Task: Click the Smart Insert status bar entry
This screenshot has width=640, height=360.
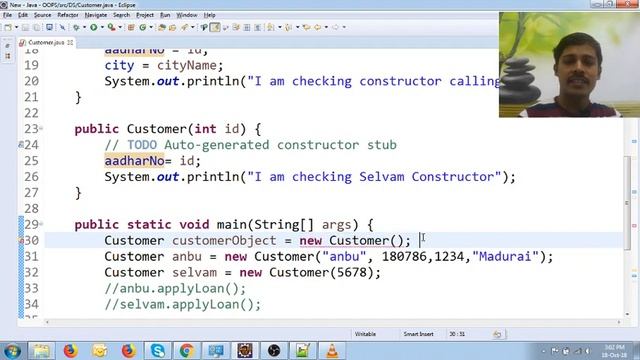Action: 418,334
